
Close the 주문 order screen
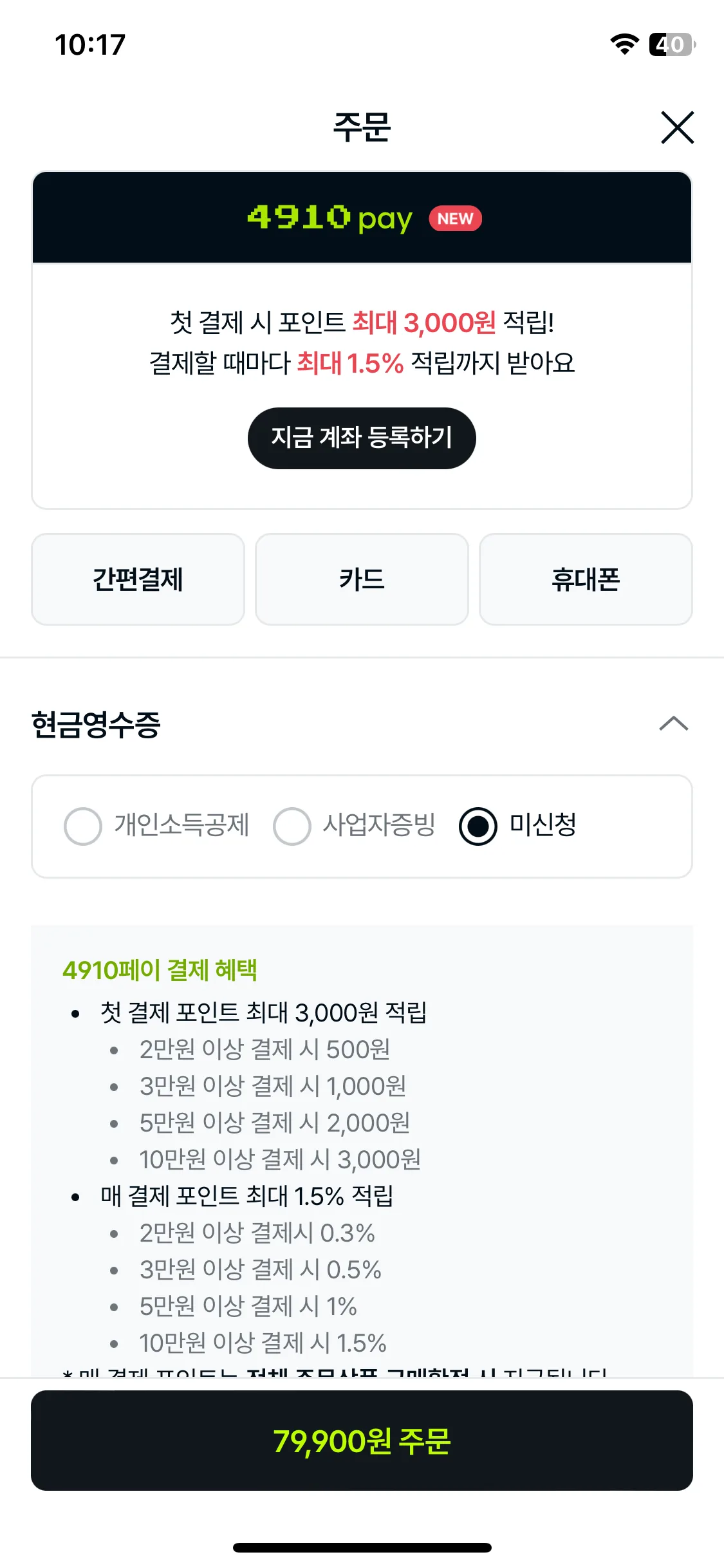pyautogui.click(x=677, y=127)
